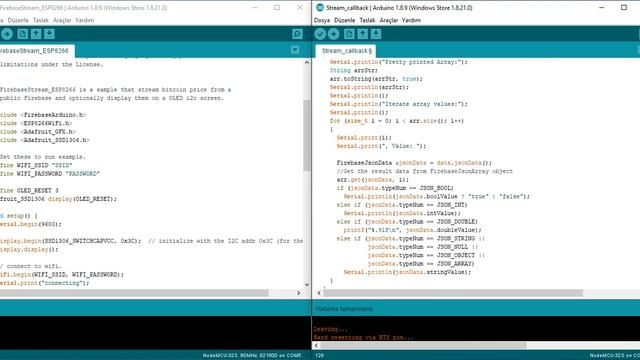Open tab dropdown menu in left window

tap(295, 50)
